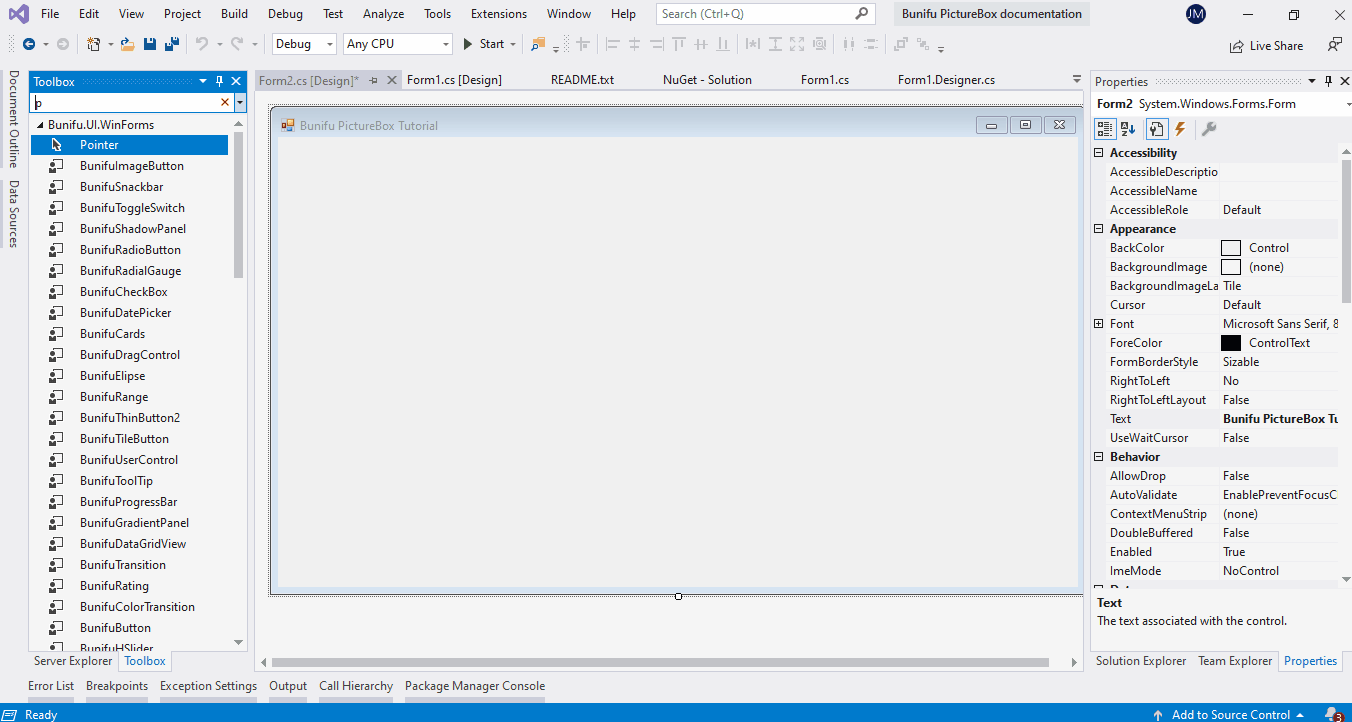Show Properties page in Properties toolbar
The image size is (1352, 722).
click(1156, 129)
